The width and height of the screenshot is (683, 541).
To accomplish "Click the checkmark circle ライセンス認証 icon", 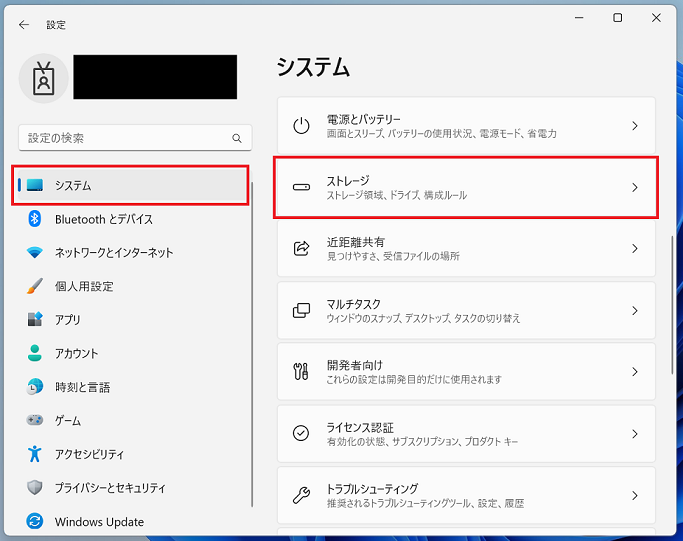I will pyautogui.click(x=301, y=433).
